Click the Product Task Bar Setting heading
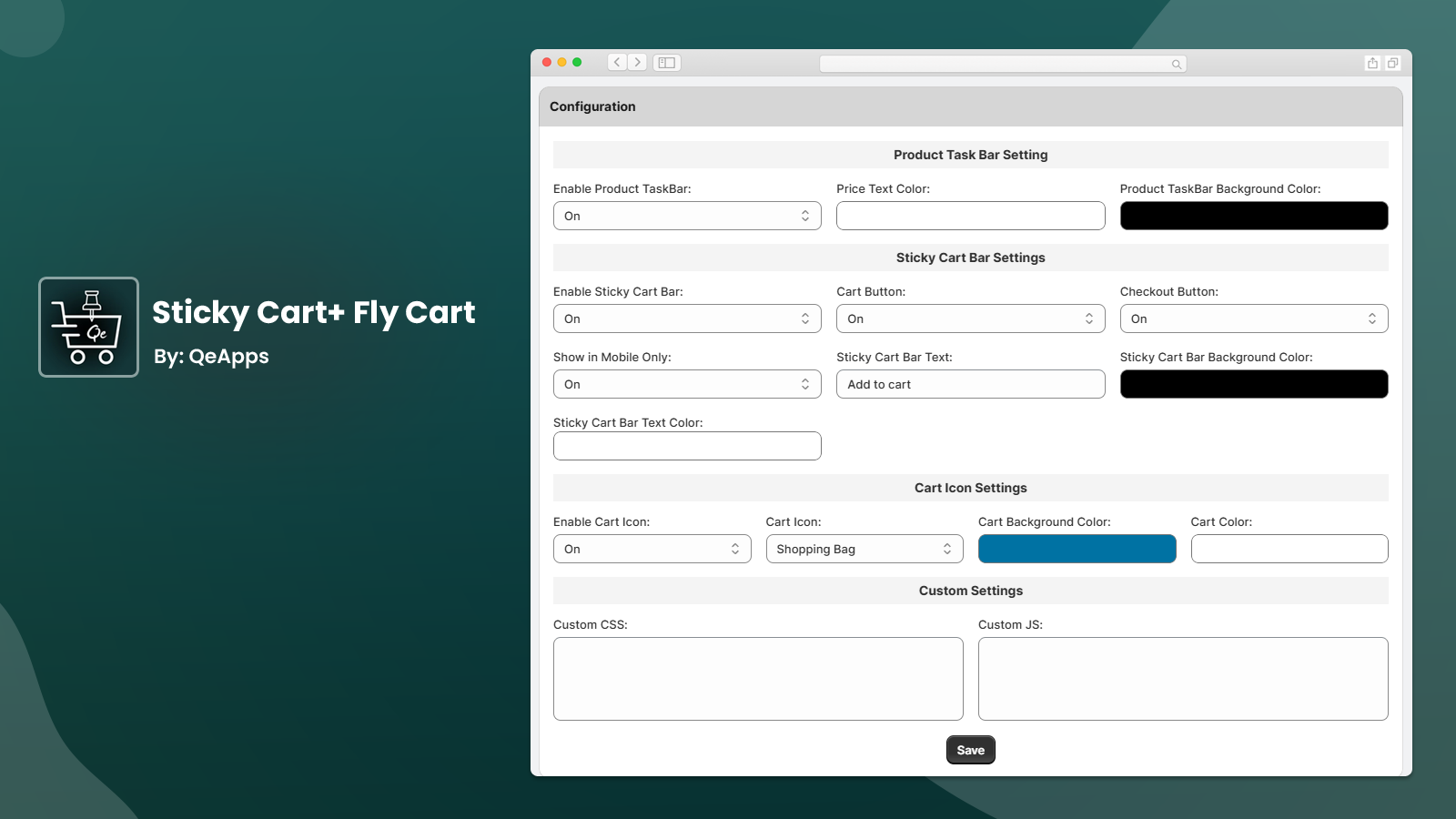 coord(971,155)
